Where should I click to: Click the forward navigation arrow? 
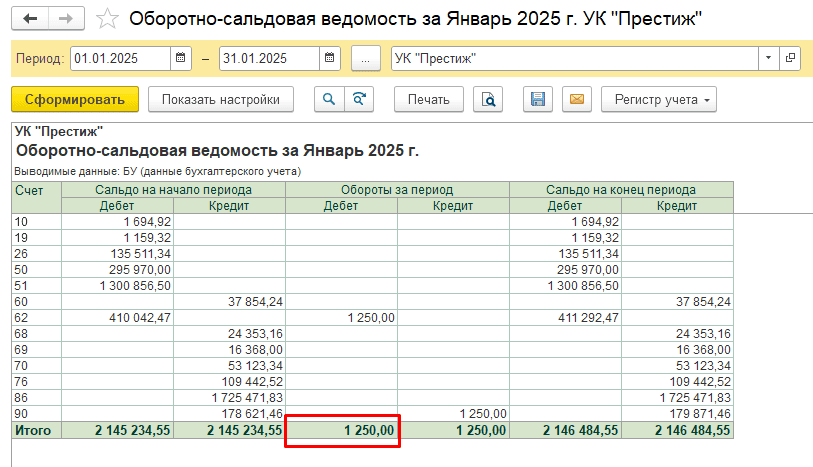coord(66,19)
